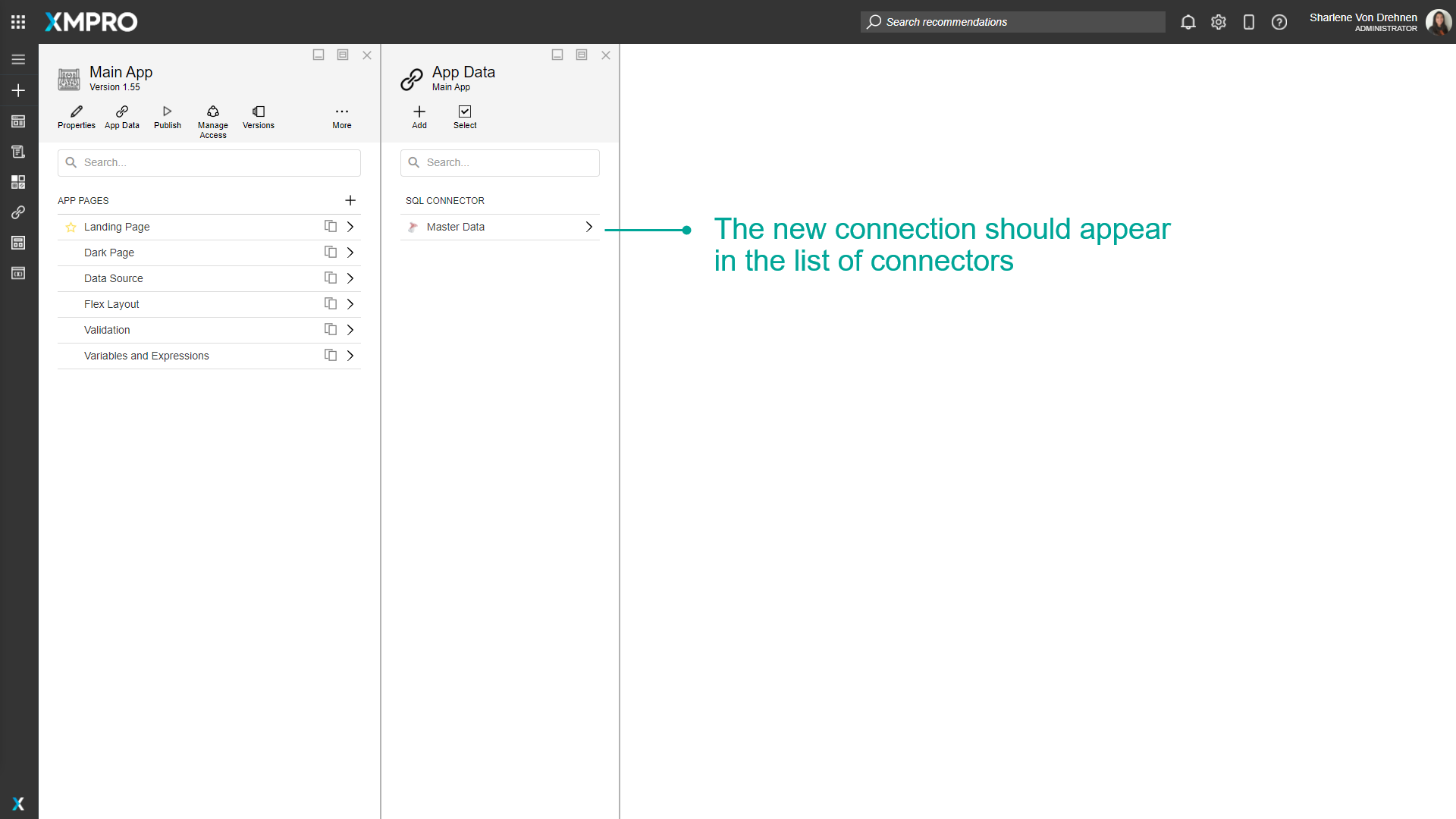Click the Versions icon

pos(258,116)
